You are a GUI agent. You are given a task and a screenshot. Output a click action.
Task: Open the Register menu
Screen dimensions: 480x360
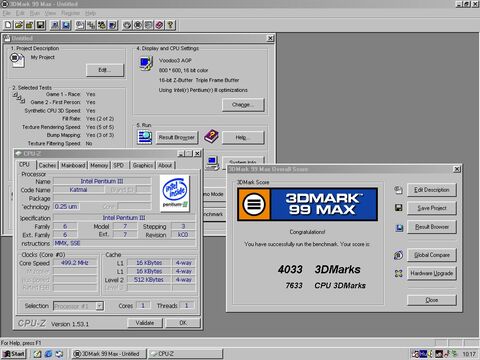[x=71, y=13]
